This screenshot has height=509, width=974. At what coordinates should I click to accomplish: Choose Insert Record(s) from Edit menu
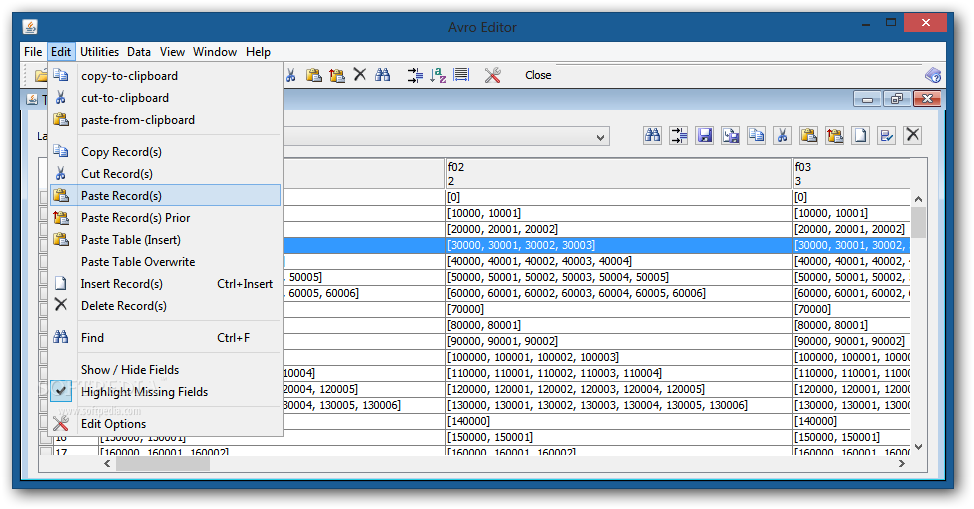coord(122,284)
